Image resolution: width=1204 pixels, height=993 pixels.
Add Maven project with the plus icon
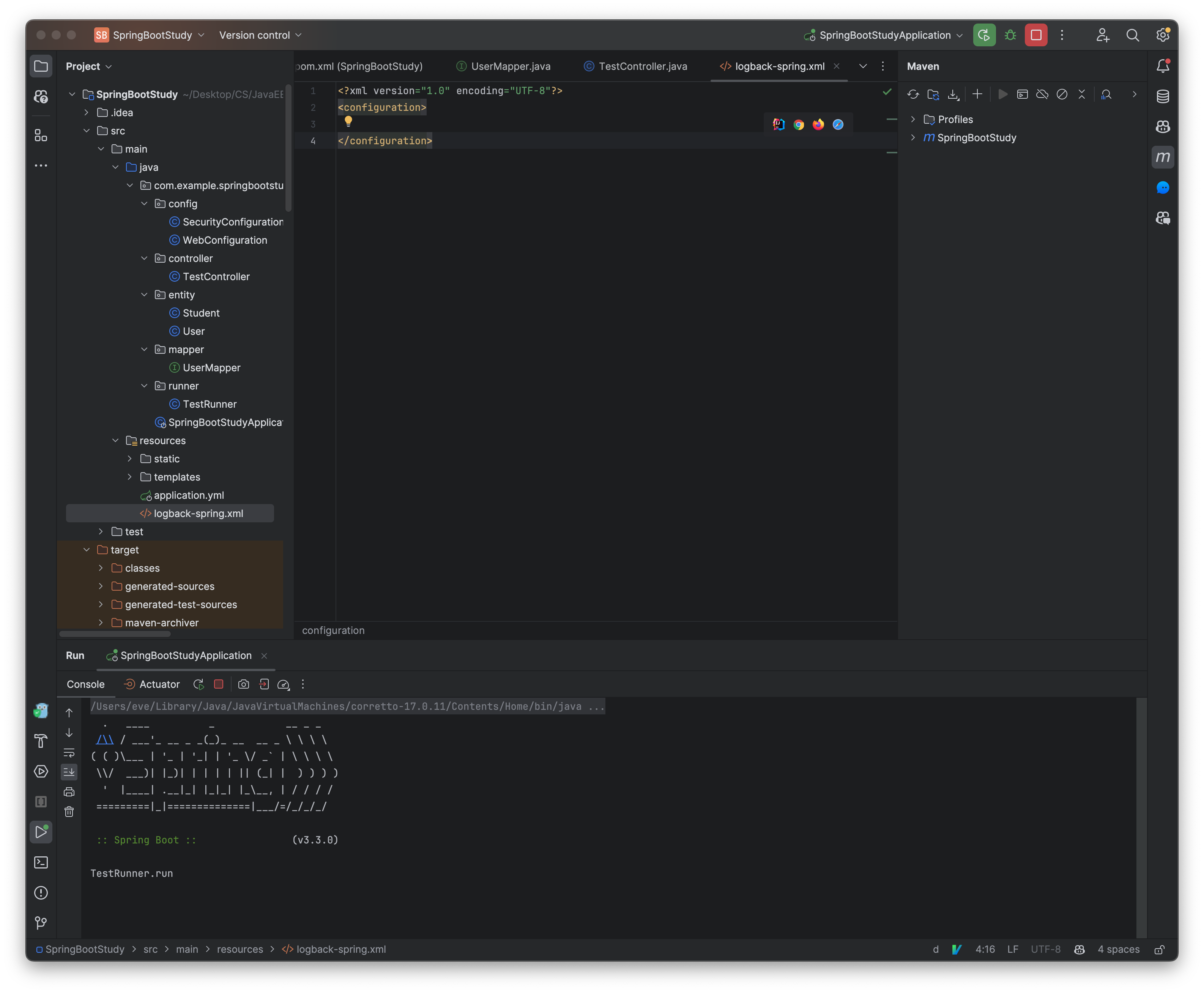pos(977,95)
